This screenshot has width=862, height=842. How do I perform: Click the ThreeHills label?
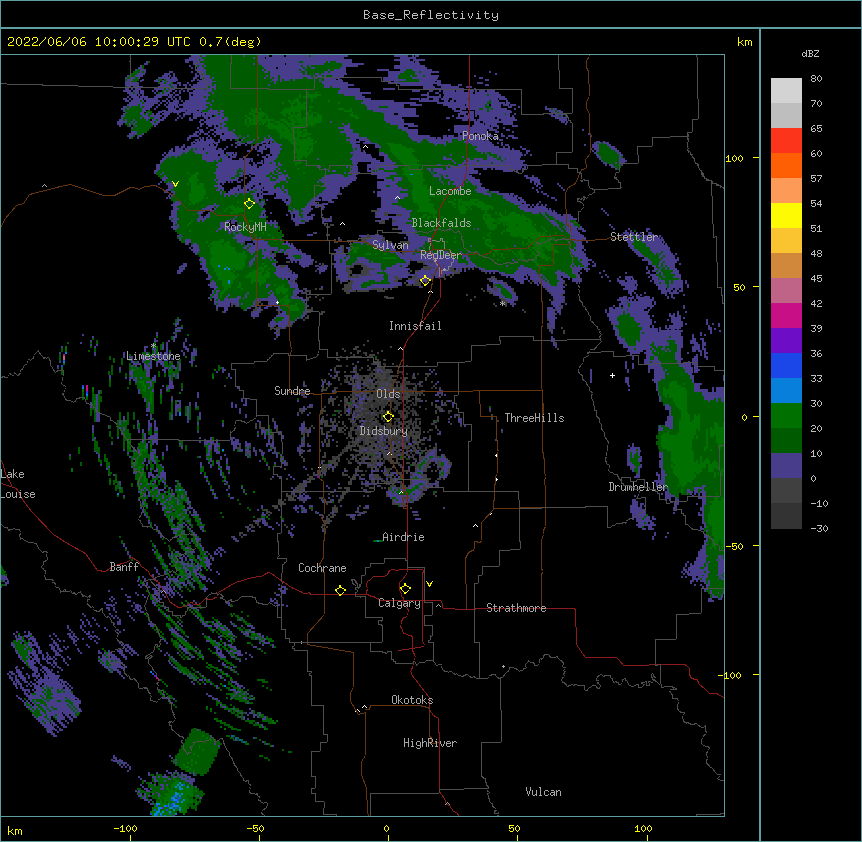(534, 418)
